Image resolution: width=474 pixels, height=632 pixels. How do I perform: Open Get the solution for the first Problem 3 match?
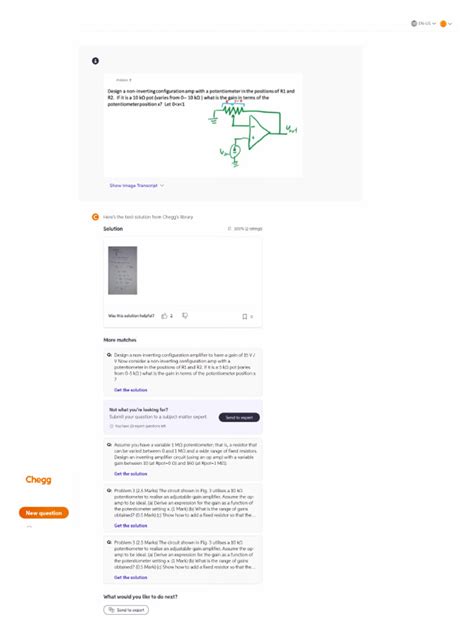coord(131,526)
